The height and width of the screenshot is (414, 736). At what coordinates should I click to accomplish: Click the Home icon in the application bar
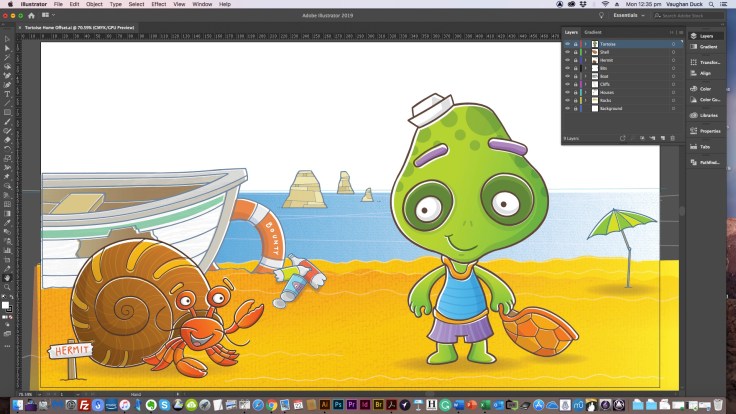point(30,16)
